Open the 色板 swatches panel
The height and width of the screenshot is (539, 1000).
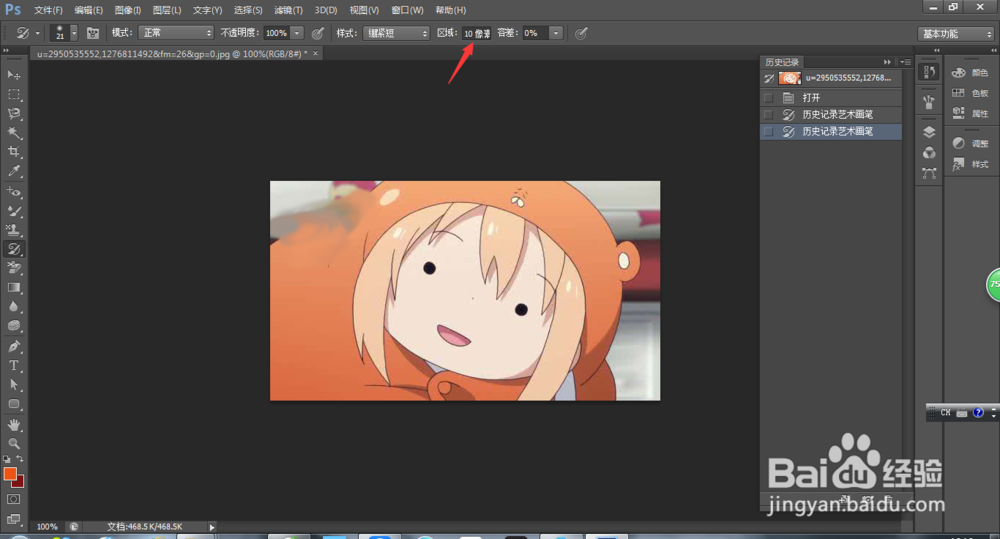point(971,93)
